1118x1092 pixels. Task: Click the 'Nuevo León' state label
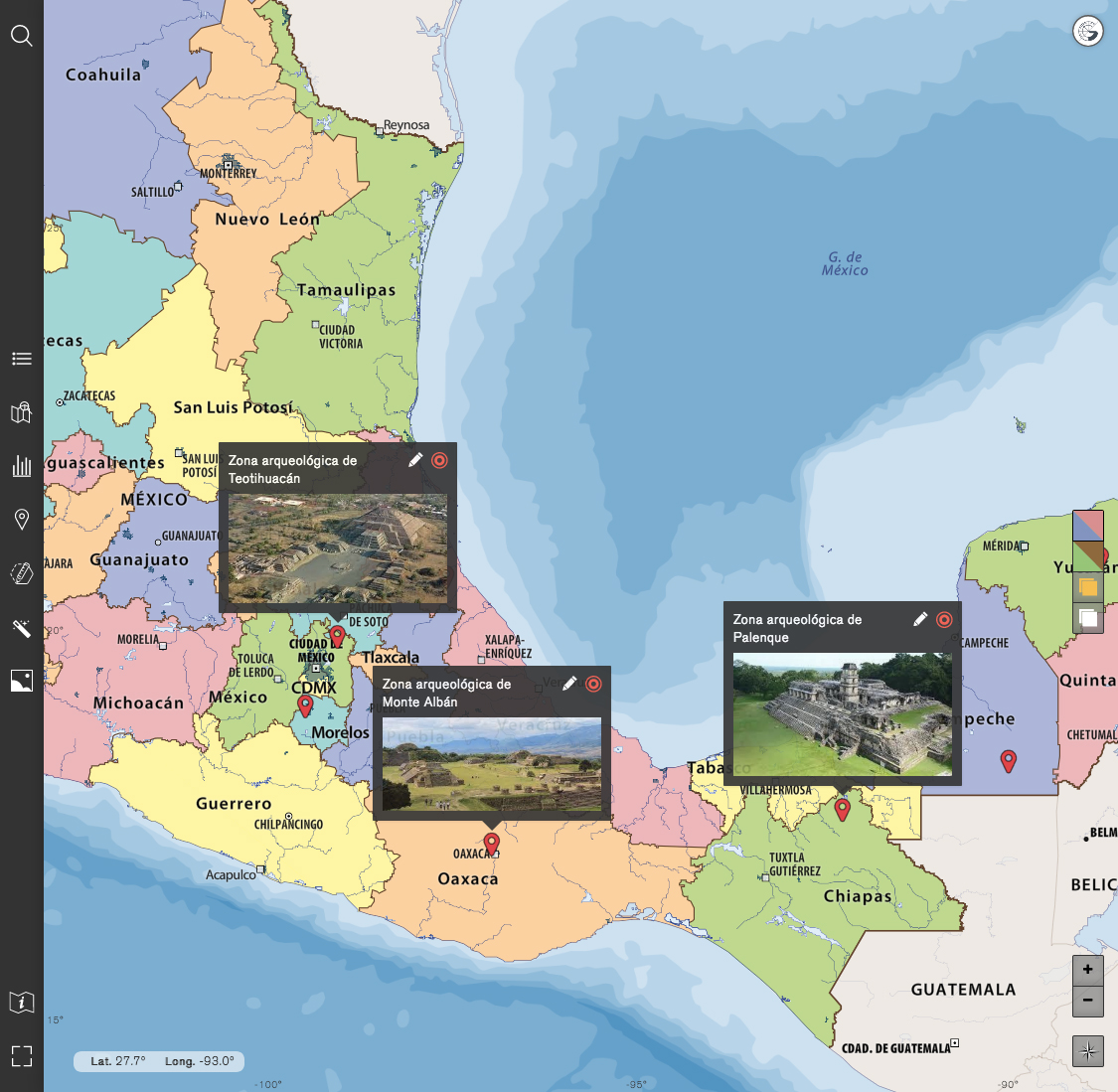tap(267, 220)
